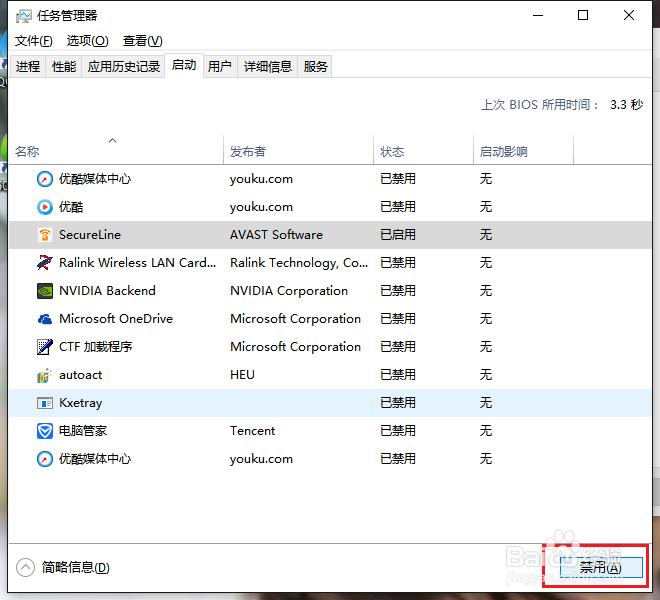
Task: Click the 已禁用 status of Kxetray
Action: [x=398, y=403]
